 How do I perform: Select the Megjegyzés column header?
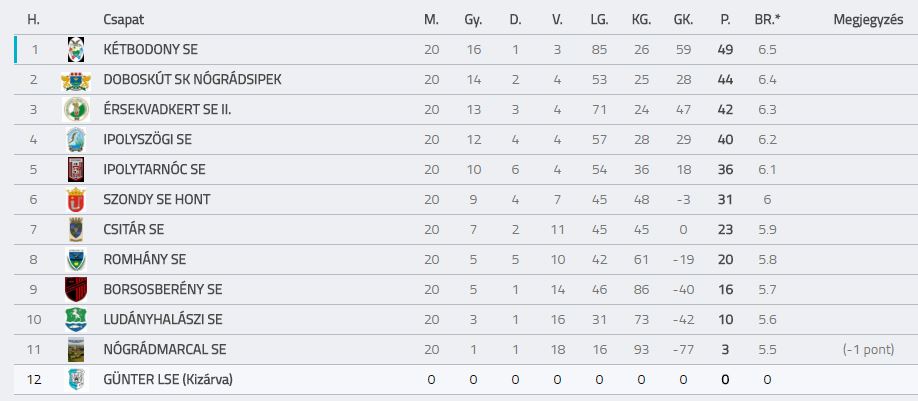click(868, 20)
